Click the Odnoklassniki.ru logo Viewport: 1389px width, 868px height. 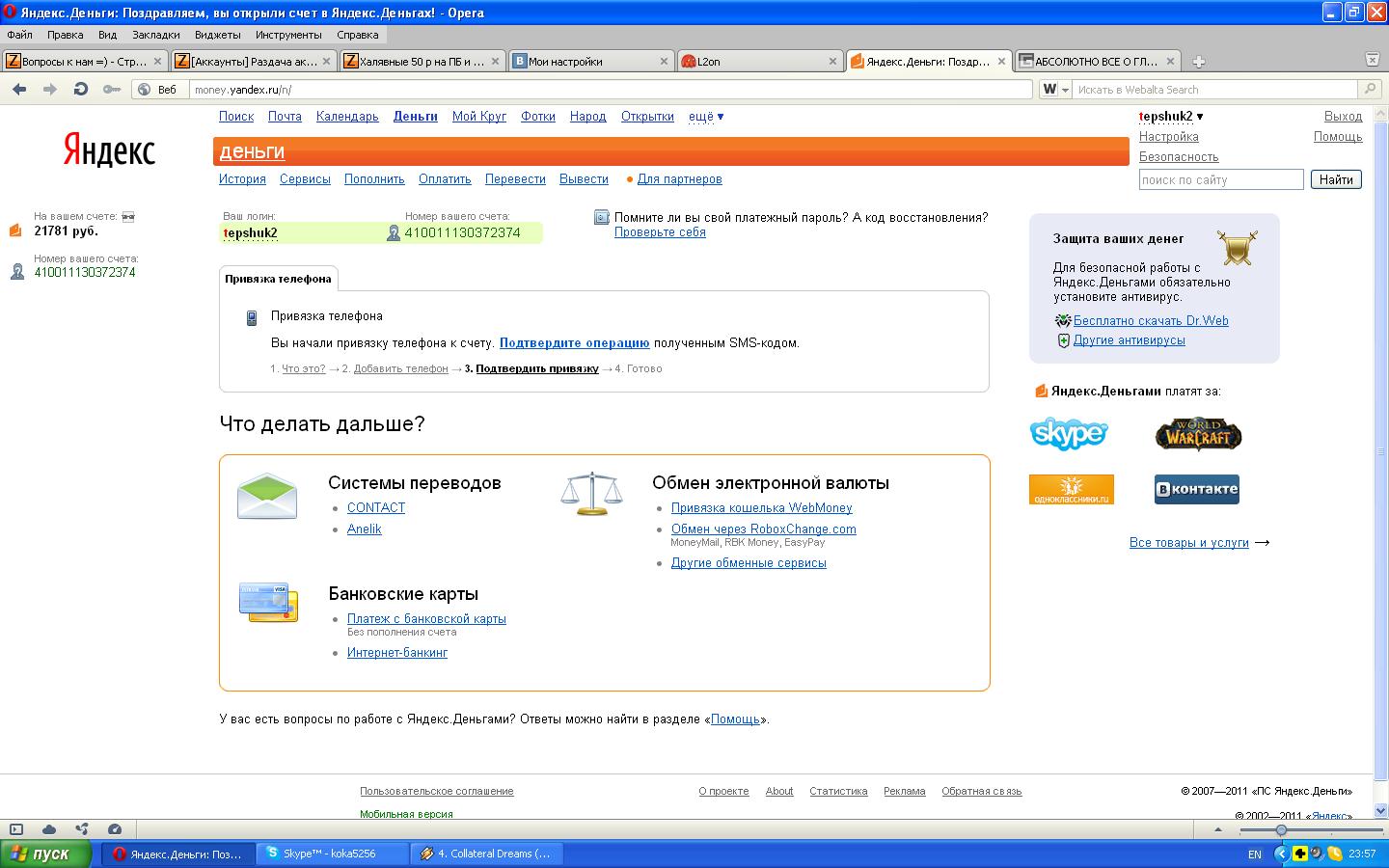1072,489
